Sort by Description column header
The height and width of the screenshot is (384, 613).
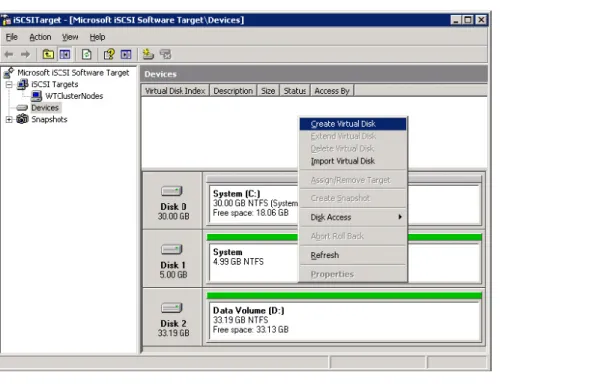(233, 91)
